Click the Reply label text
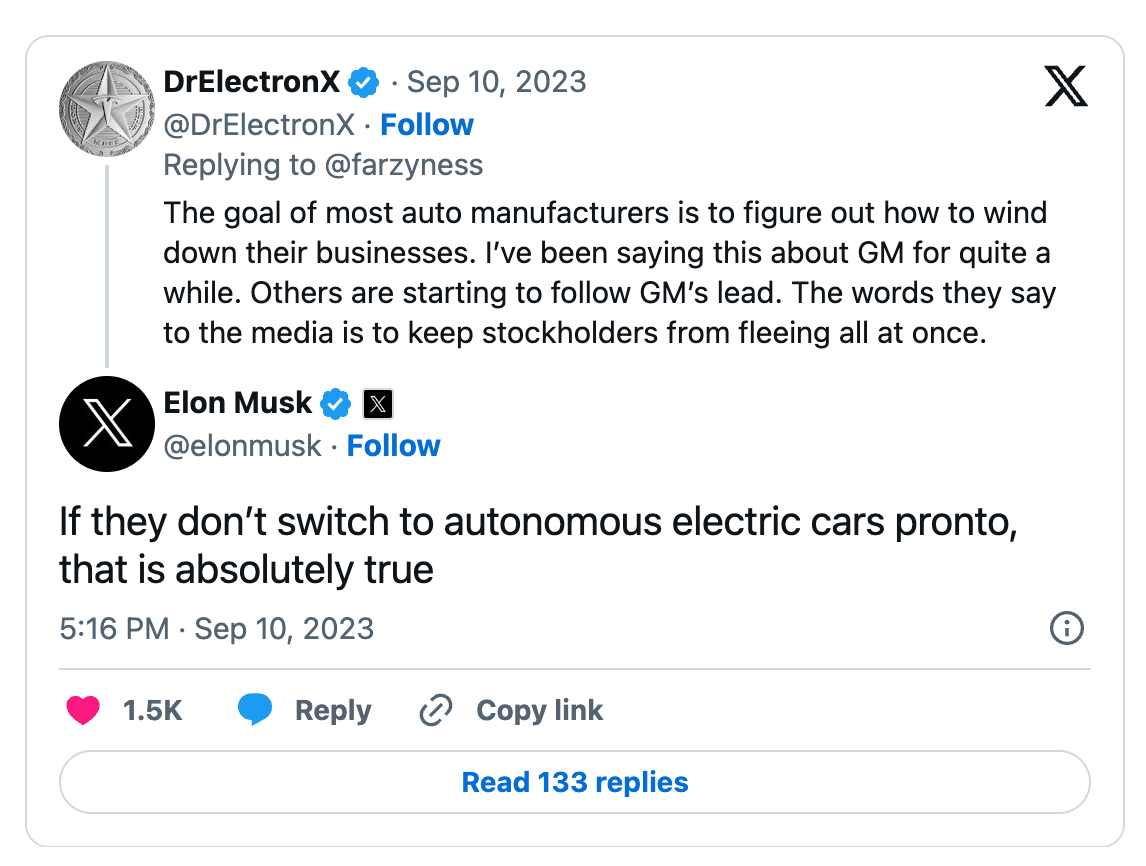The image size is (1146, 866). [x=333, y=711]
